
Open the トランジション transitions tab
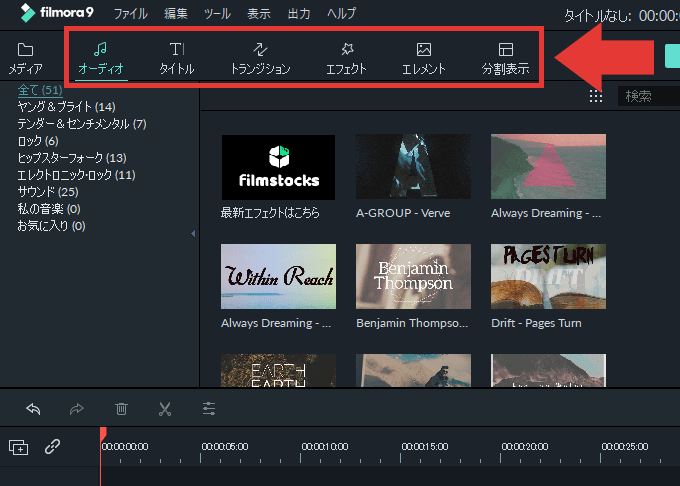260,59
